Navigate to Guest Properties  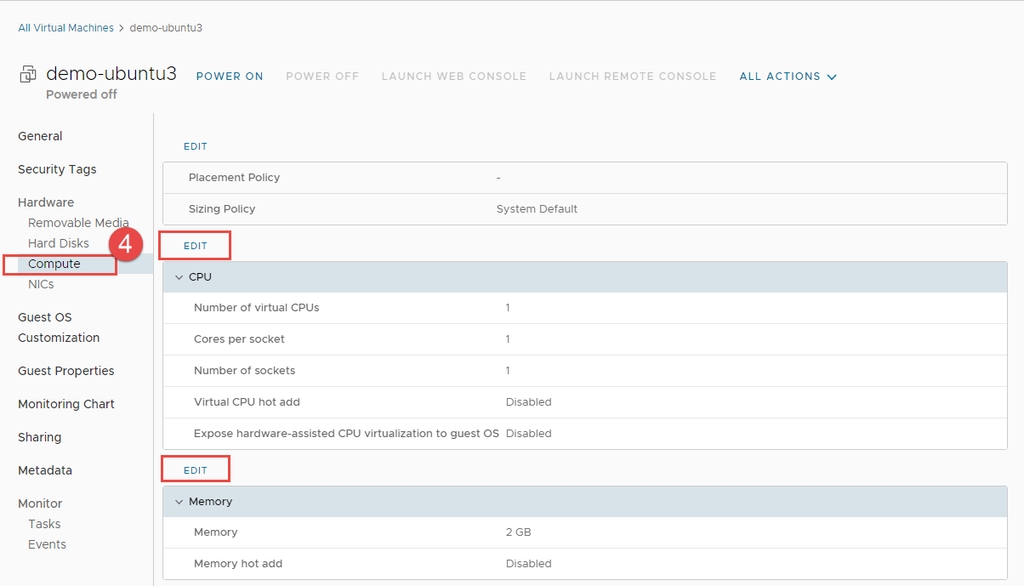pos(66,371)
